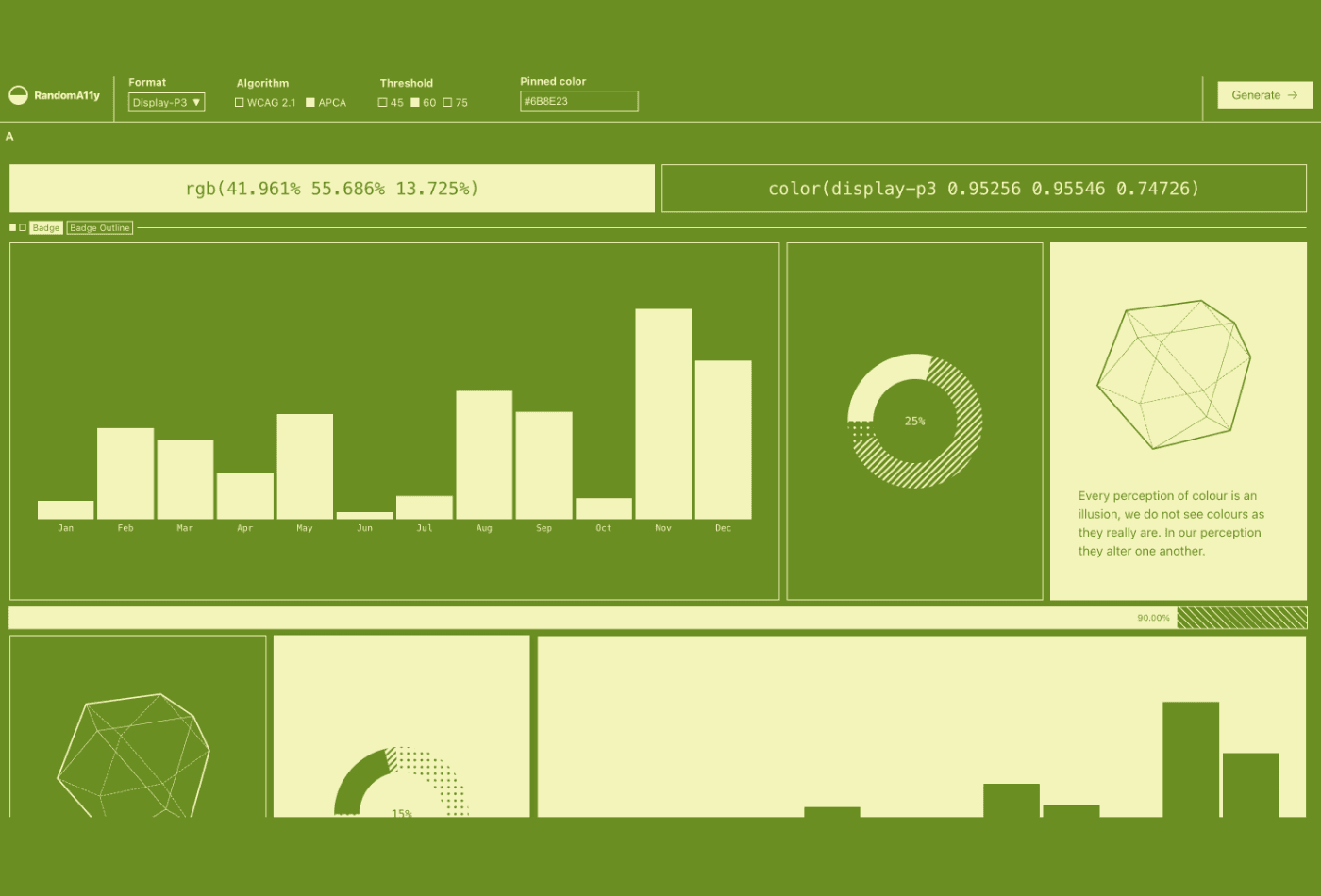
Task: Click the filled square icon before Badge
Action: [13, 227]
